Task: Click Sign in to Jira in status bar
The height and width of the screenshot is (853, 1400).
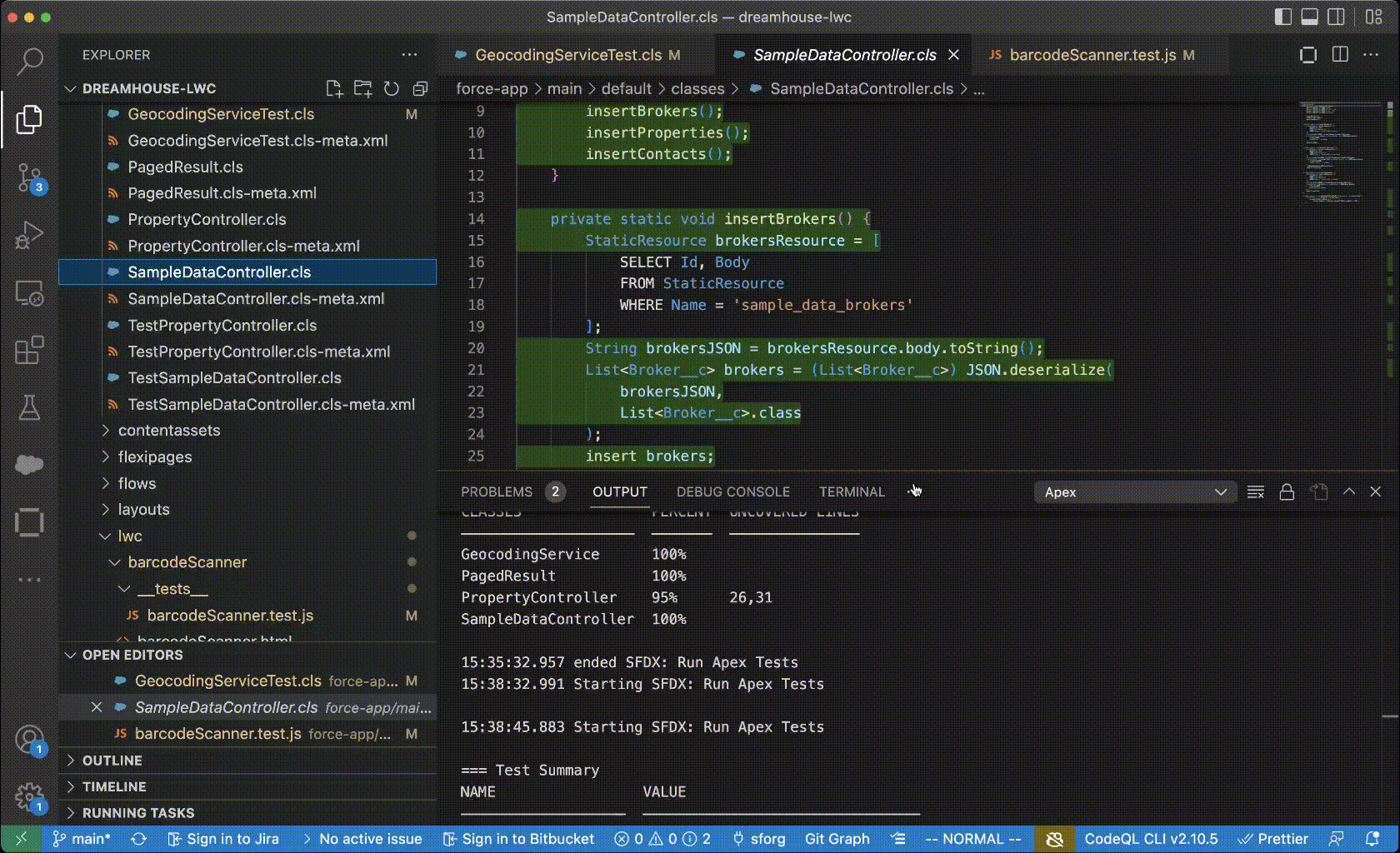Action: 223,839
